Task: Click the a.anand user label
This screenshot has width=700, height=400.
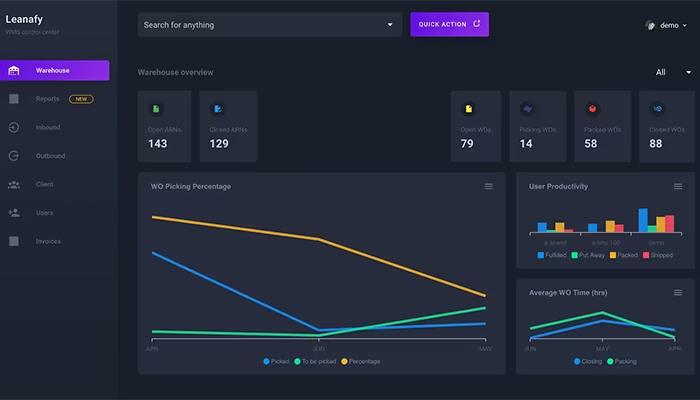Action: pyautogui.click(x=555, y=242)
